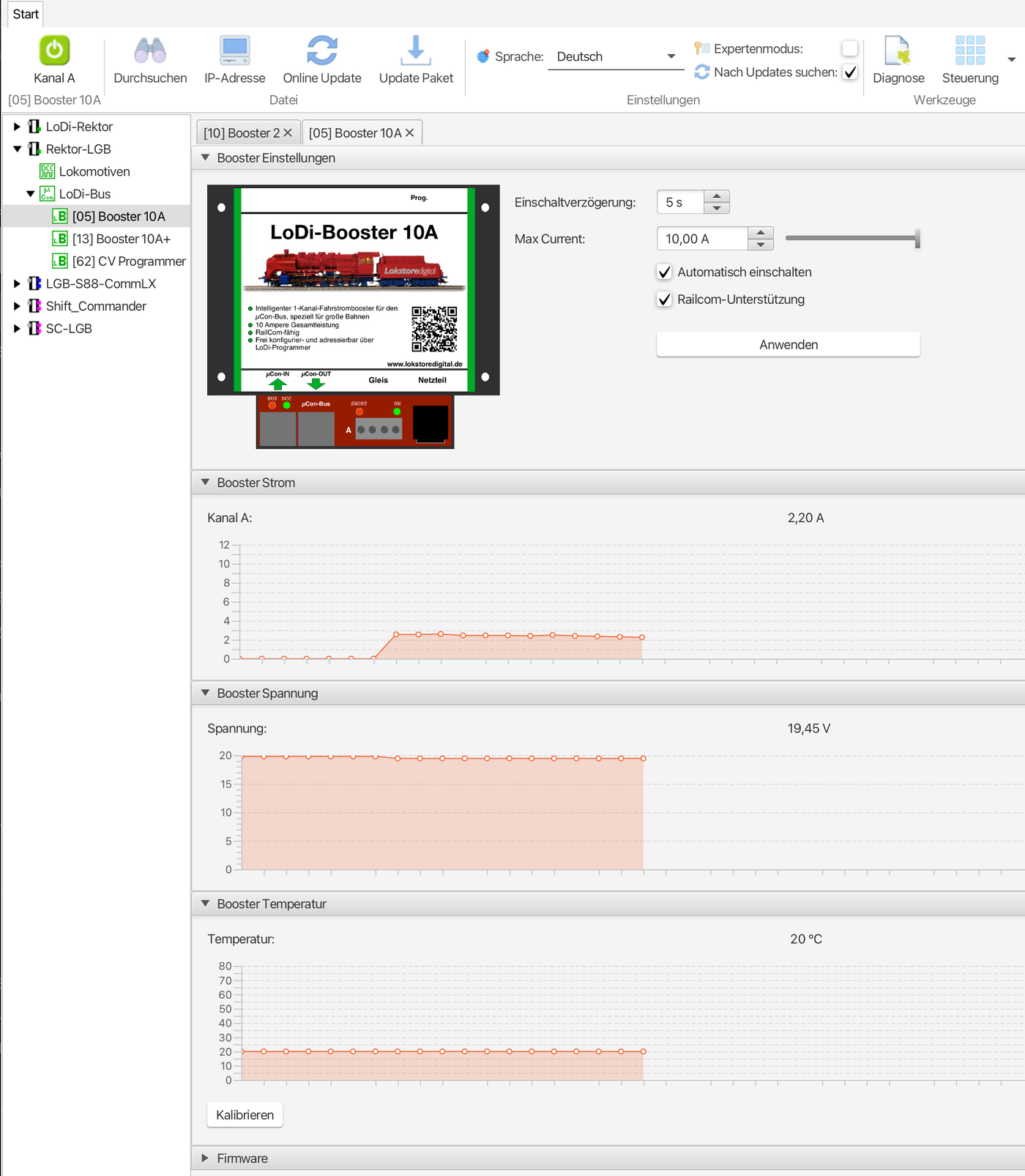Viewport: 1025px width, 1176px height.
Task: Click the Anwenden button
Action: 789,345
